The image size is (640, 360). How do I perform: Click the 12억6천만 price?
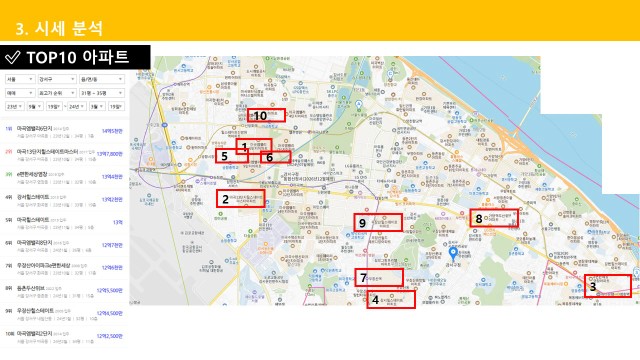[x=112, y=268]
